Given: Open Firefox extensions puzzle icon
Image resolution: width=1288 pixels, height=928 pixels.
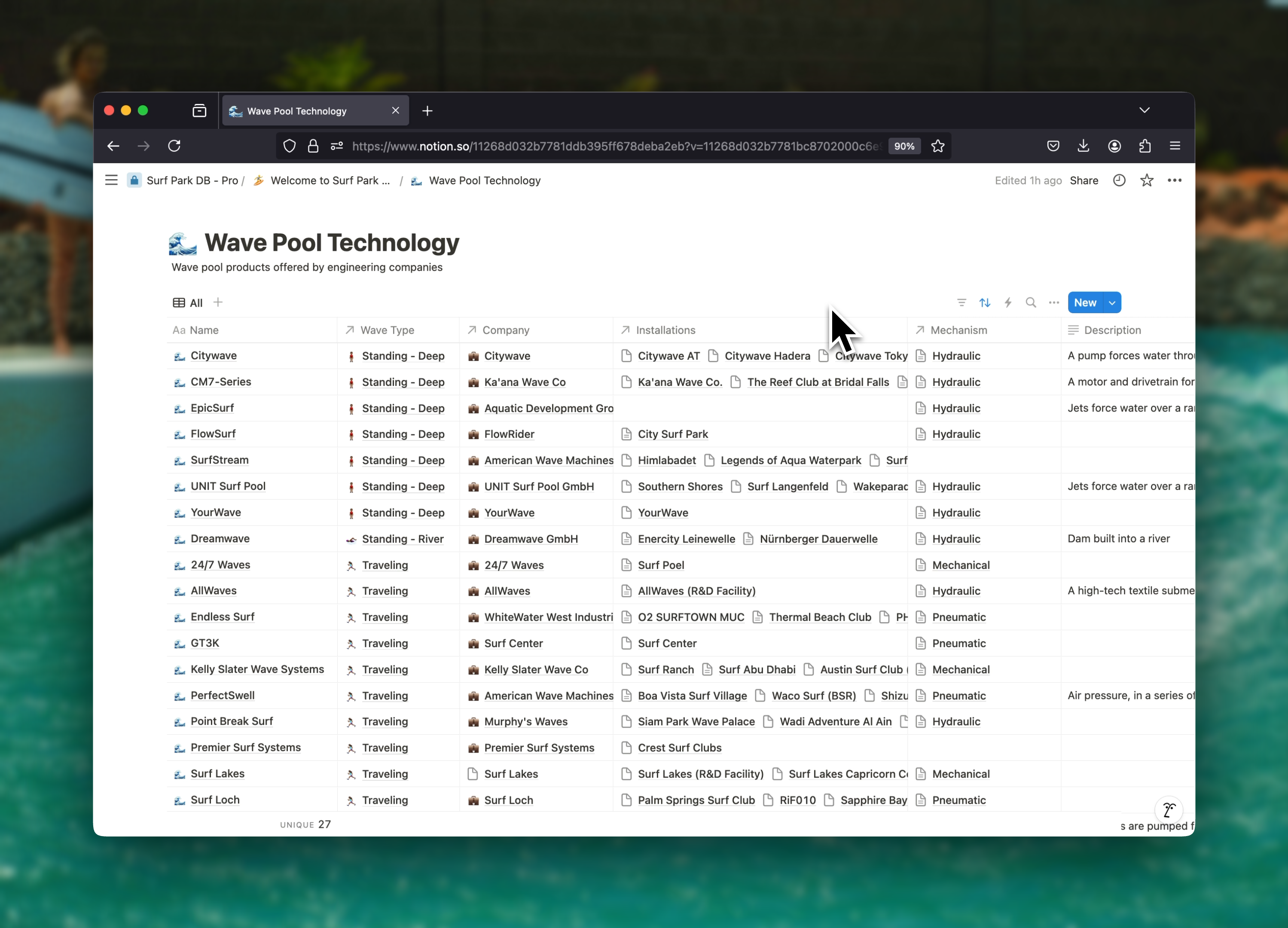Looking at the screenshot, I should click(1145, 146).
